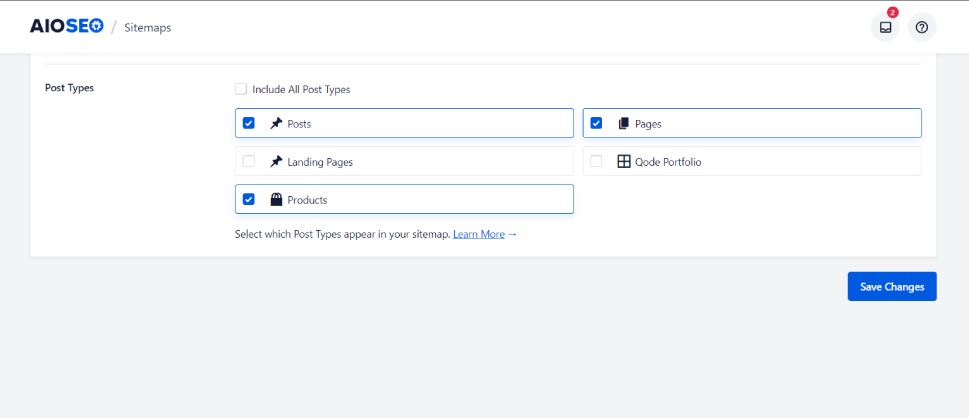Click the red notification count badge
This screenshot has width=969, height=418.
[x=892, y=12]
